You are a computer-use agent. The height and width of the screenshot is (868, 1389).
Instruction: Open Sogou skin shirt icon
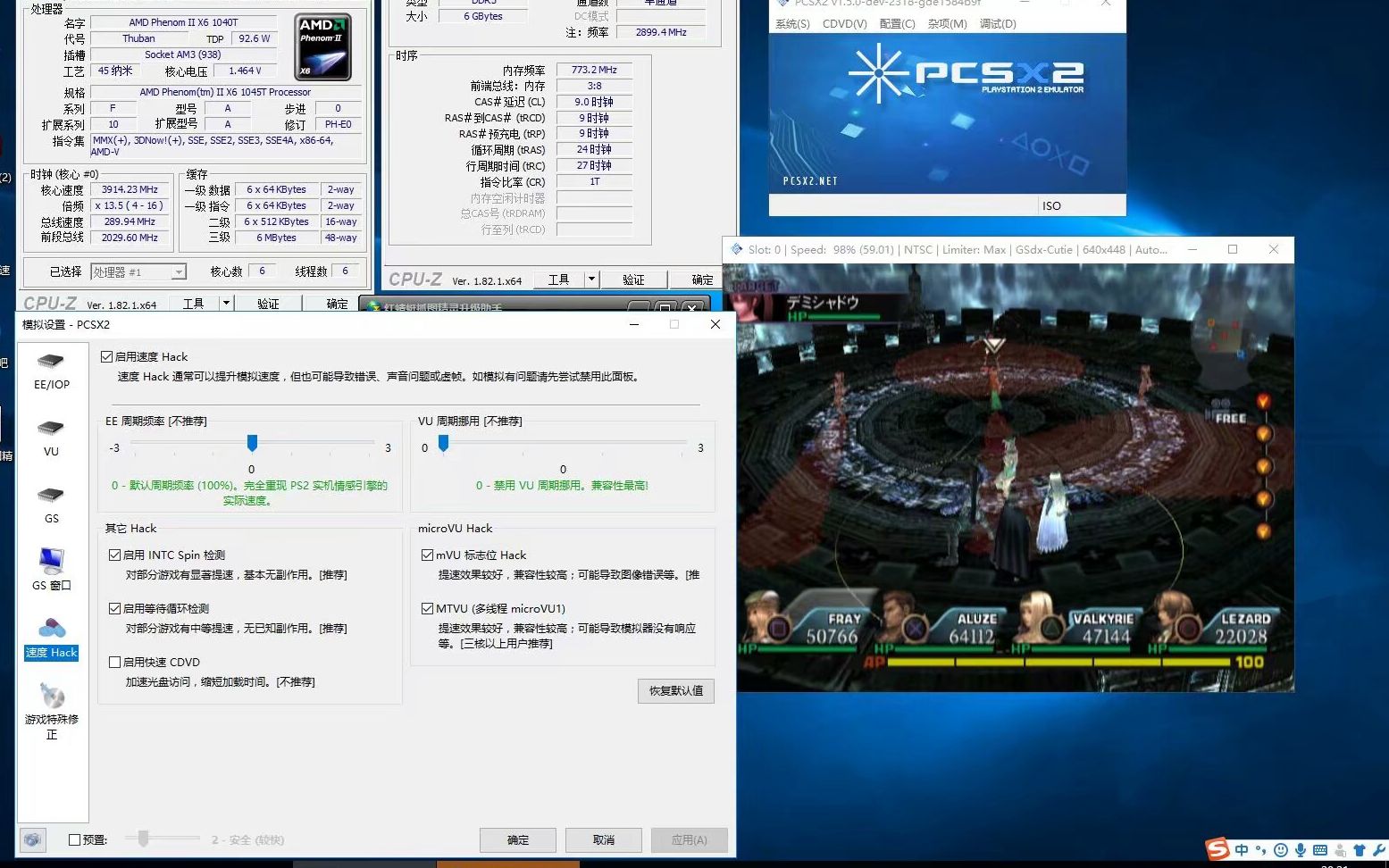point(1360,850)
